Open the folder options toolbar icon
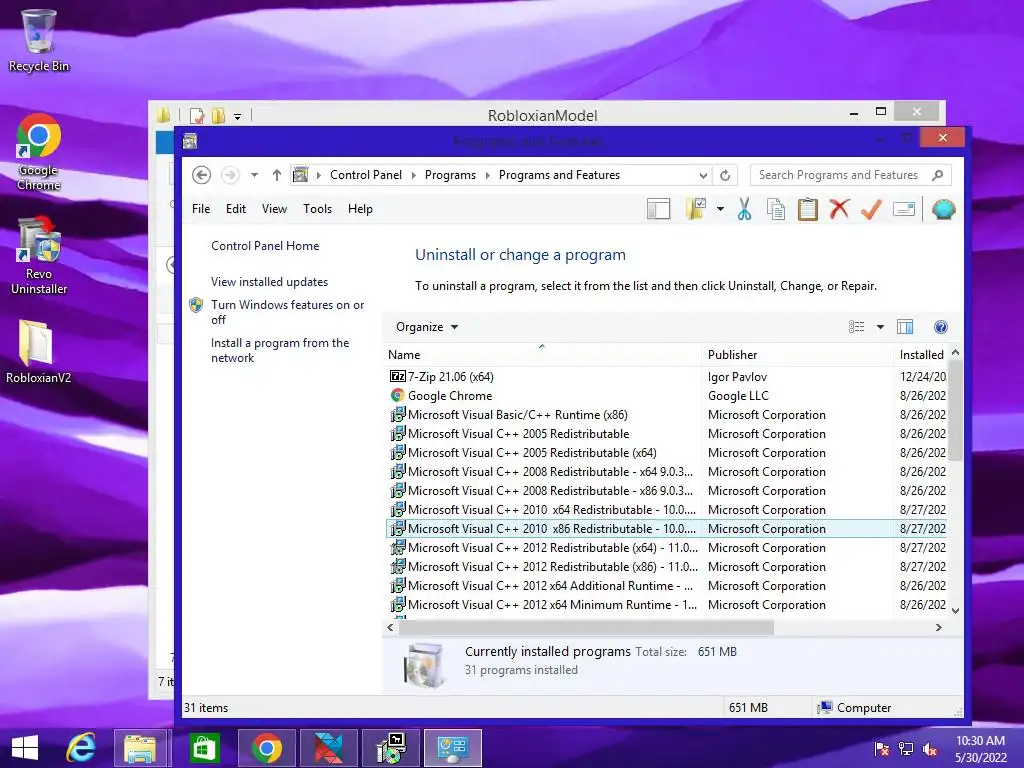Image resolution: width=1024 pixels, height=768 pixels. (696, 209)
